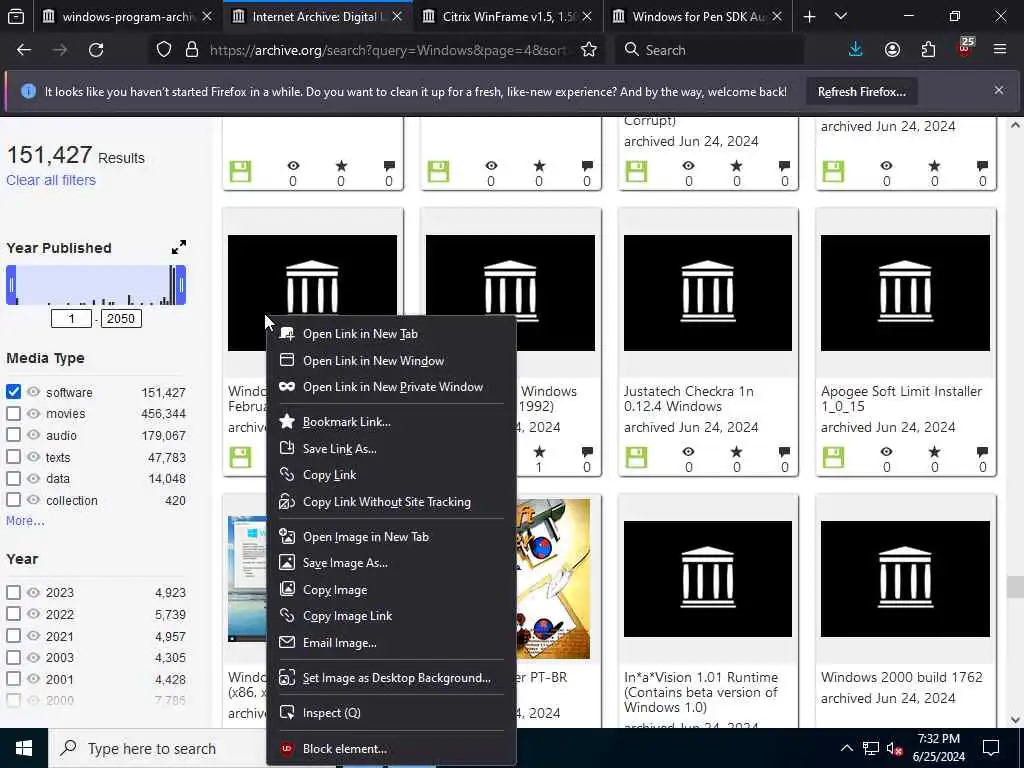Click the site padlock icon
1024x768 pixels.
coord(191,50)
